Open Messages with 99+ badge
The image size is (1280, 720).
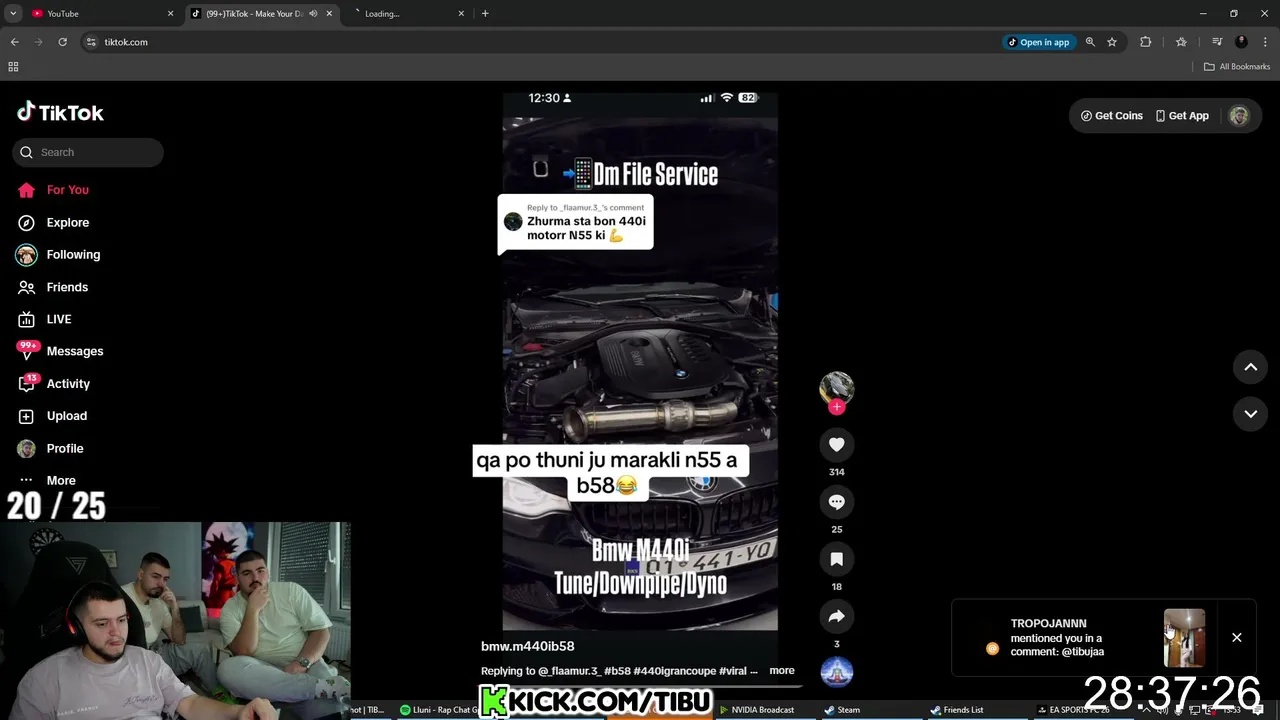pos(60,351)
